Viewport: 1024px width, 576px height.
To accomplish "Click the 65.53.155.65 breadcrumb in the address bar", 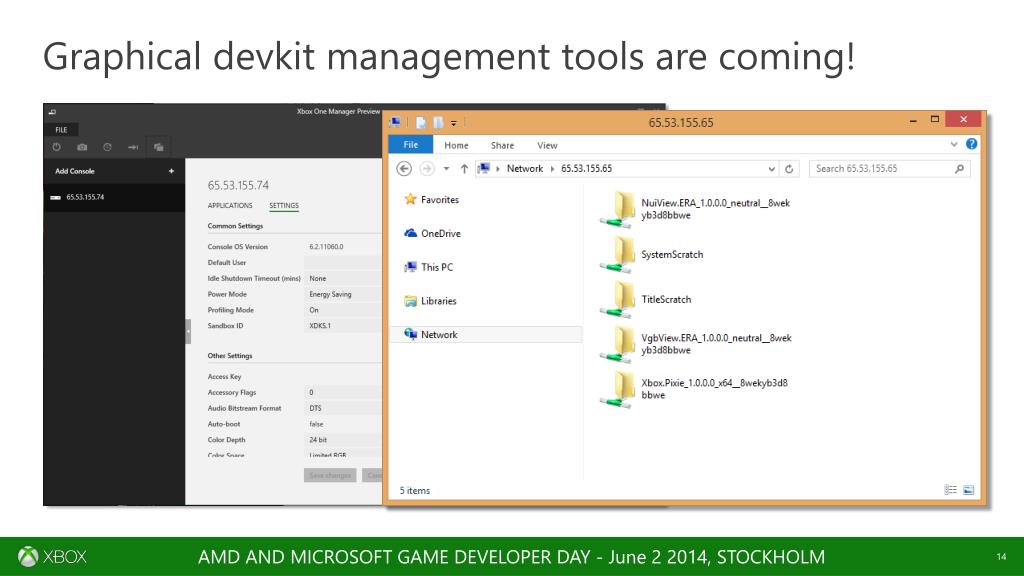I will tap(586, 168).
